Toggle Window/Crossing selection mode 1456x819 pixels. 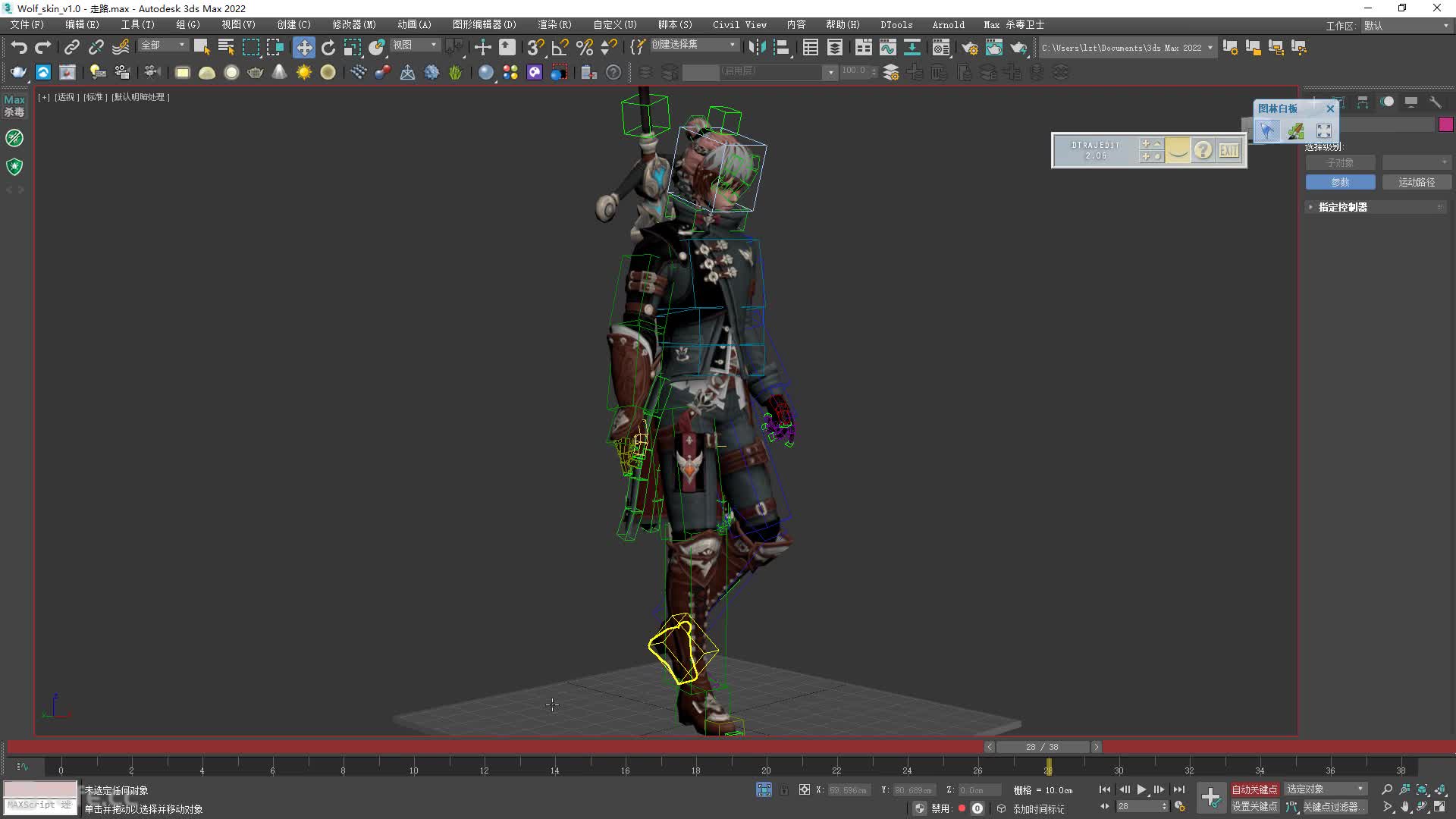275,47
